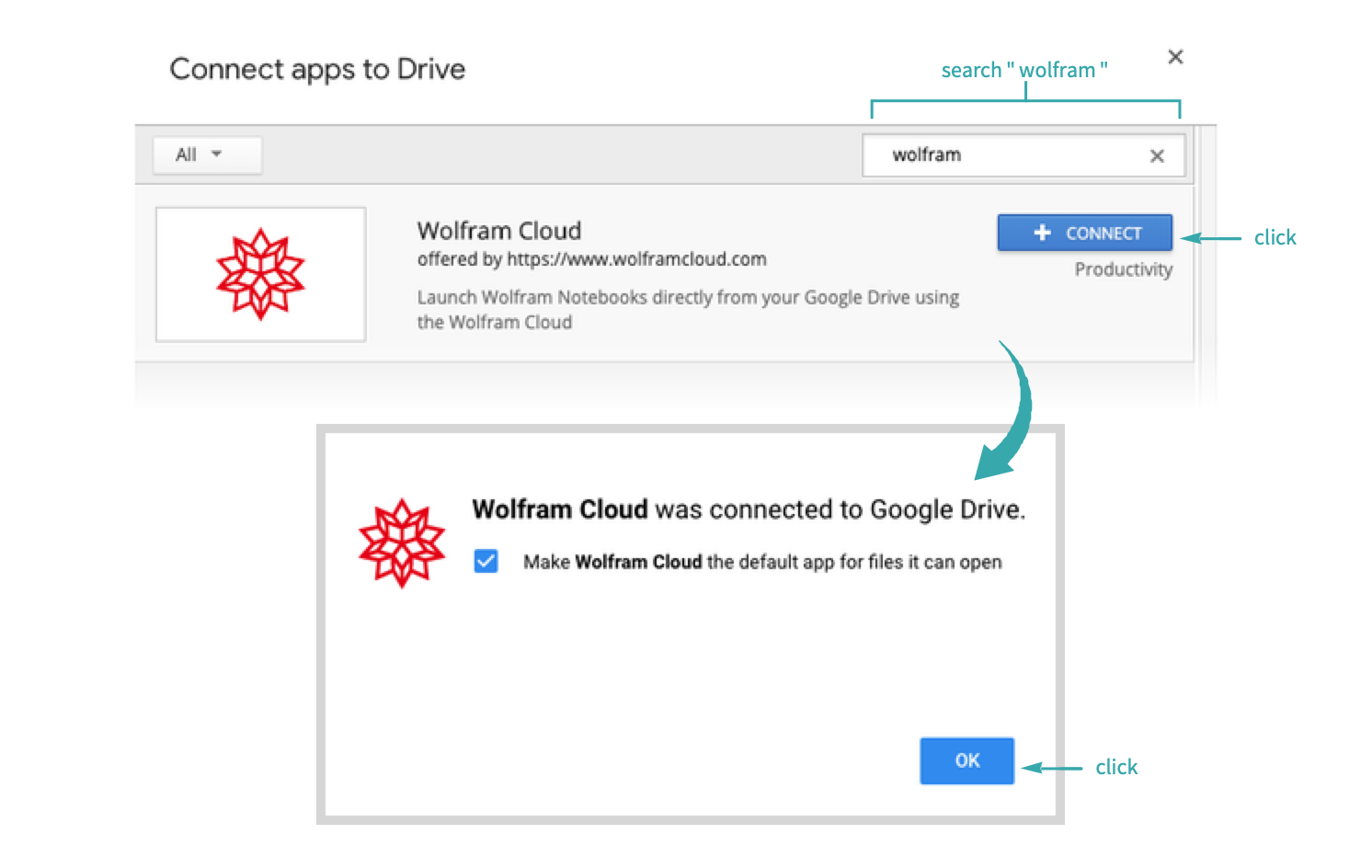Clear the wolfram search text with the X icon
1372x868 pixels.
pos(1157,156)
